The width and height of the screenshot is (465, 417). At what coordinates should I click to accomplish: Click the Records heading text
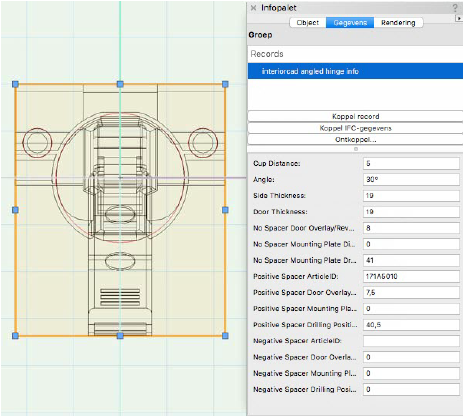(x=267, y=54)
